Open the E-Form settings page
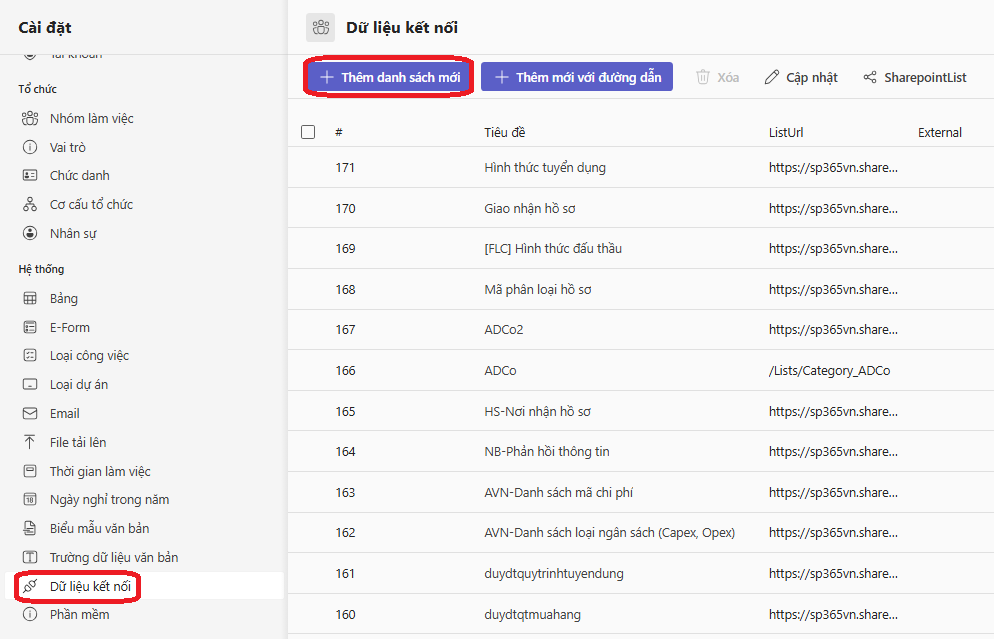The width and height of the screenshot is (994, 639). (70, 327)
